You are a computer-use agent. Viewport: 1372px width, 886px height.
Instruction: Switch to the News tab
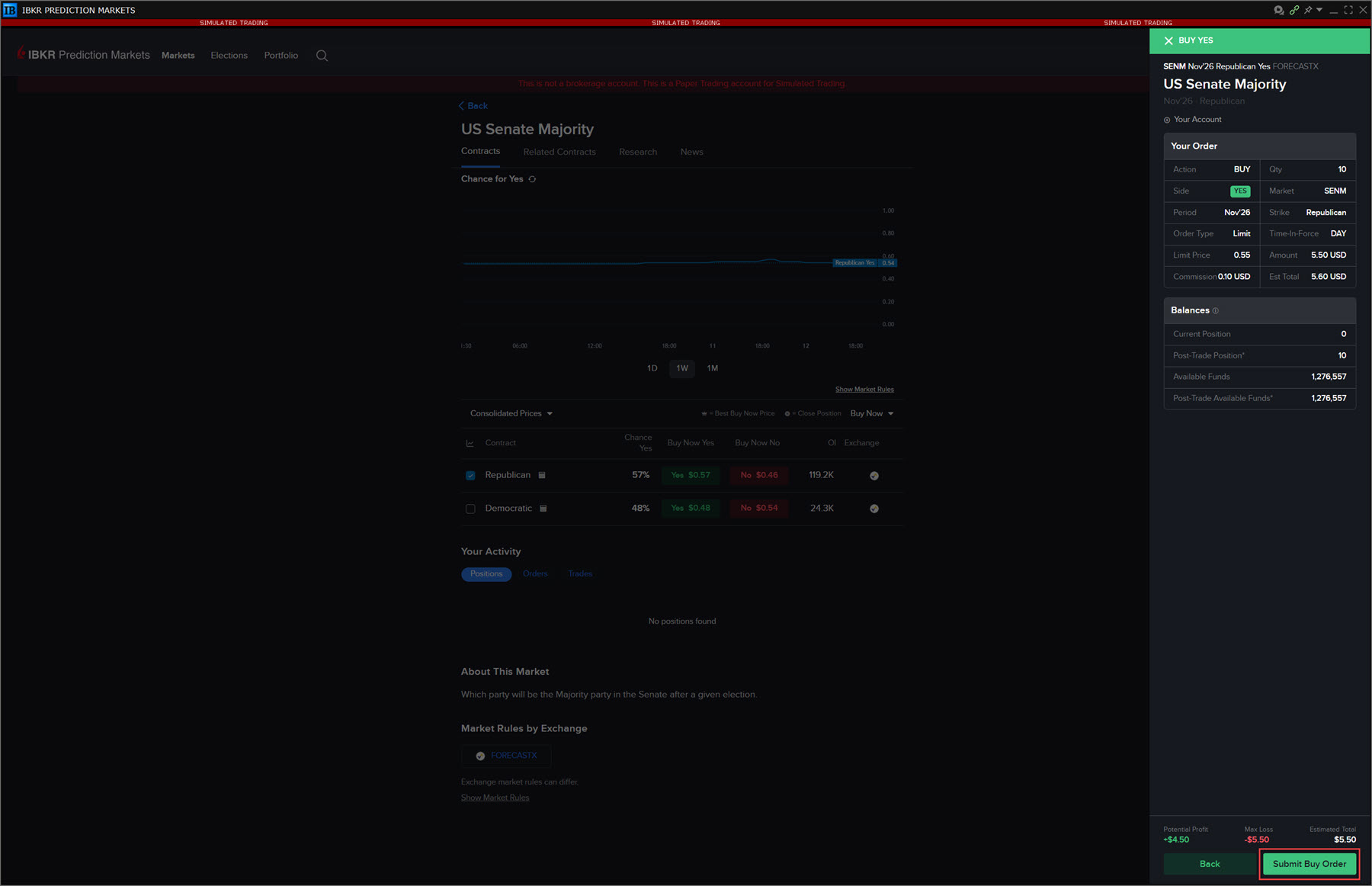(691, 152)
